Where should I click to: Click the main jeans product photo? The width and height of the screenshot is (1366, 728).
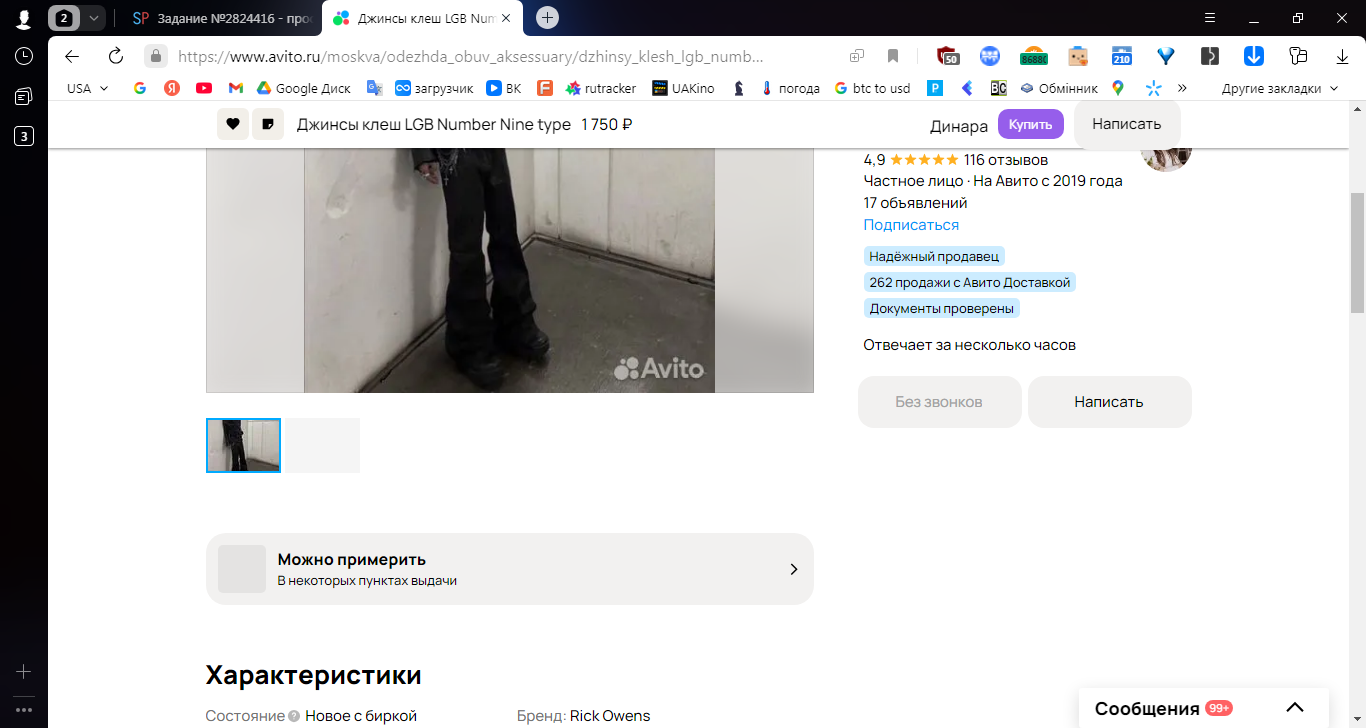(510, 270)
